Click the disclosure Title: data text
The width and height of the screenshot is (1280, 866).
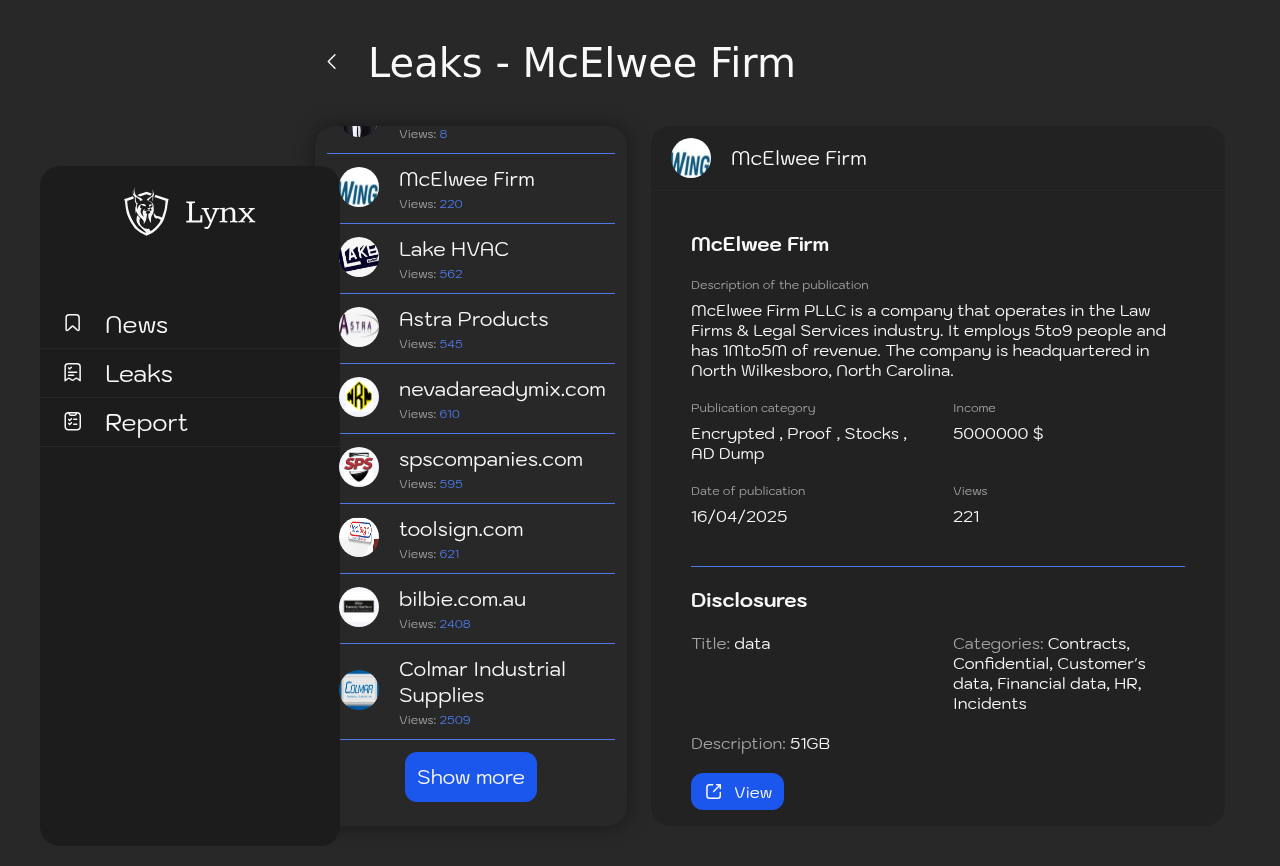[731, 643]
